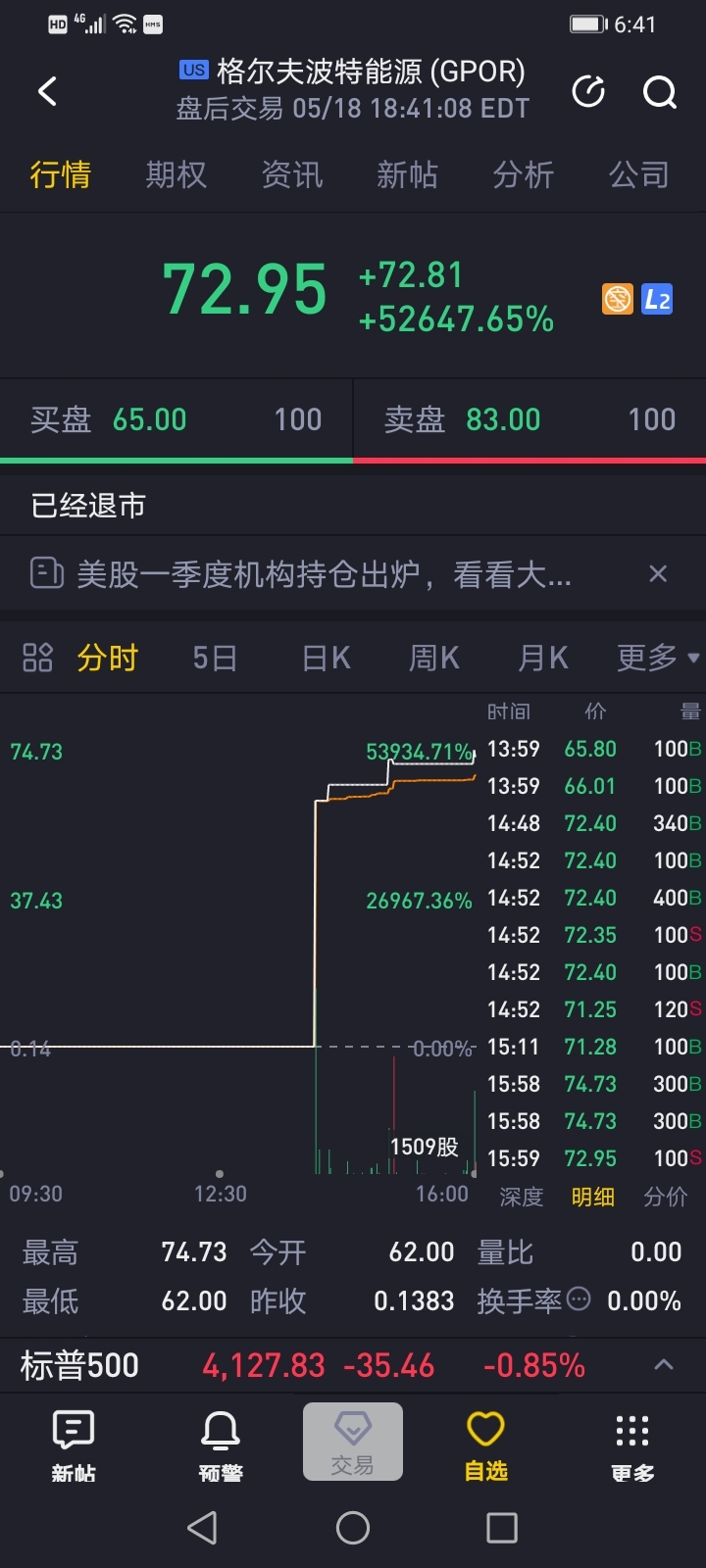Tap the back arrow icon

(47, 91)
